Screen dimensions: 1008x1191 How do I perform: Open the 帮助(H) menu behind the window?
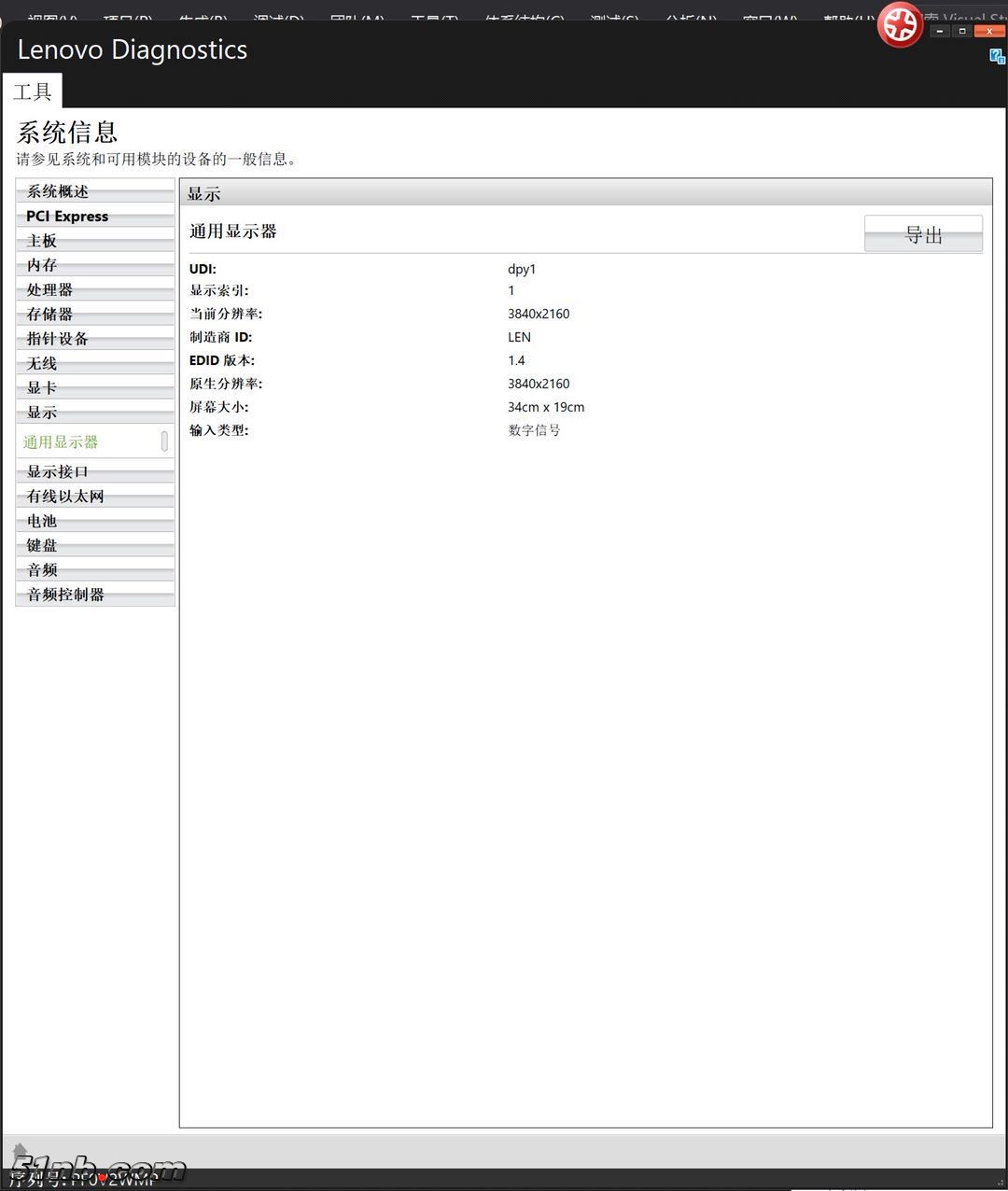tap(850, 15)
